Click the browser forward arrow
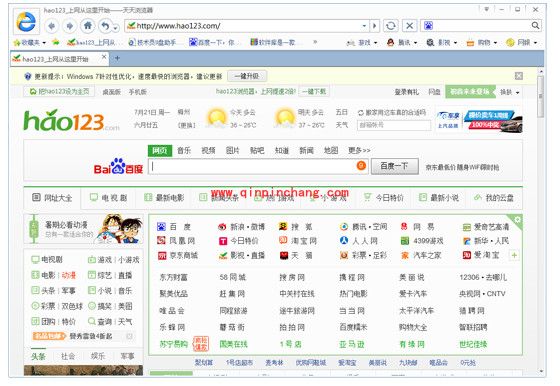Image resolution: width=560 pixels, height=386 pixels. coord(70,26)
